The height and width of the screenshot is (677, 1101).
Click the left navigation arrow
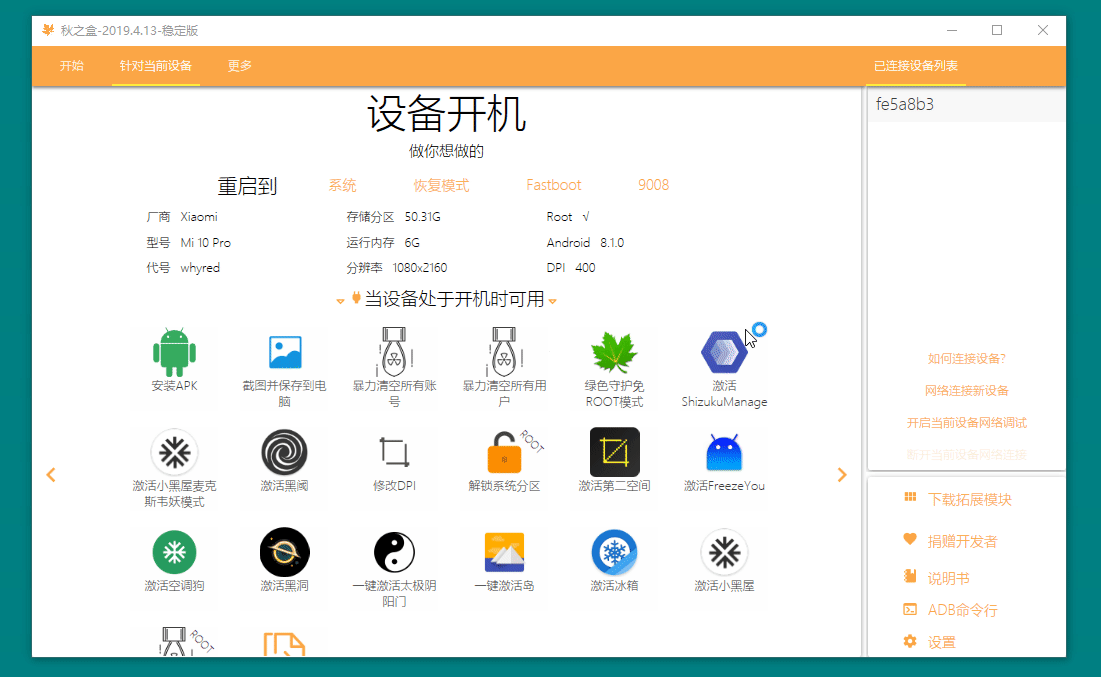pos(51,475)
